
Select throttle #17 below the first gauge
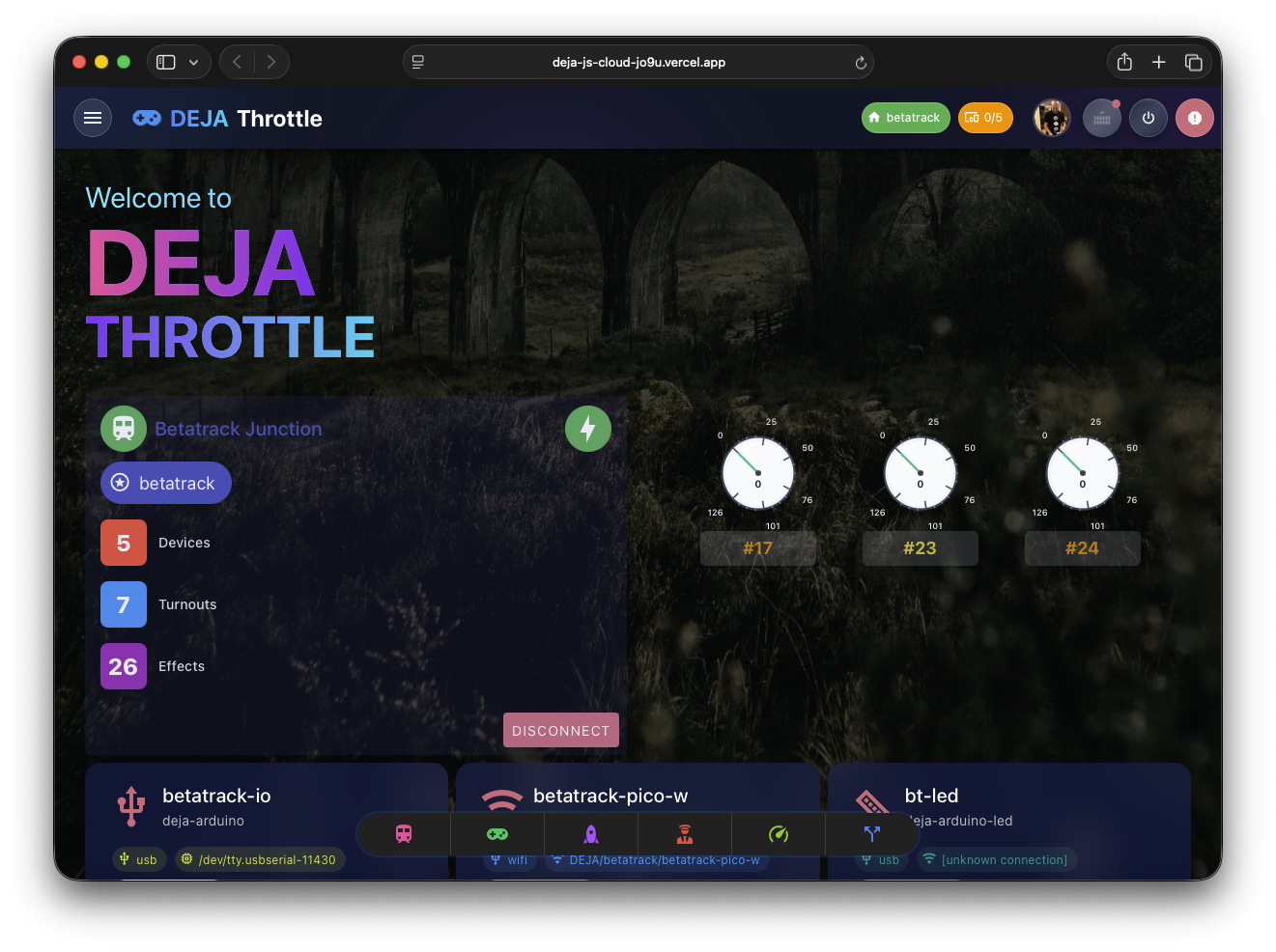[758, 547]
